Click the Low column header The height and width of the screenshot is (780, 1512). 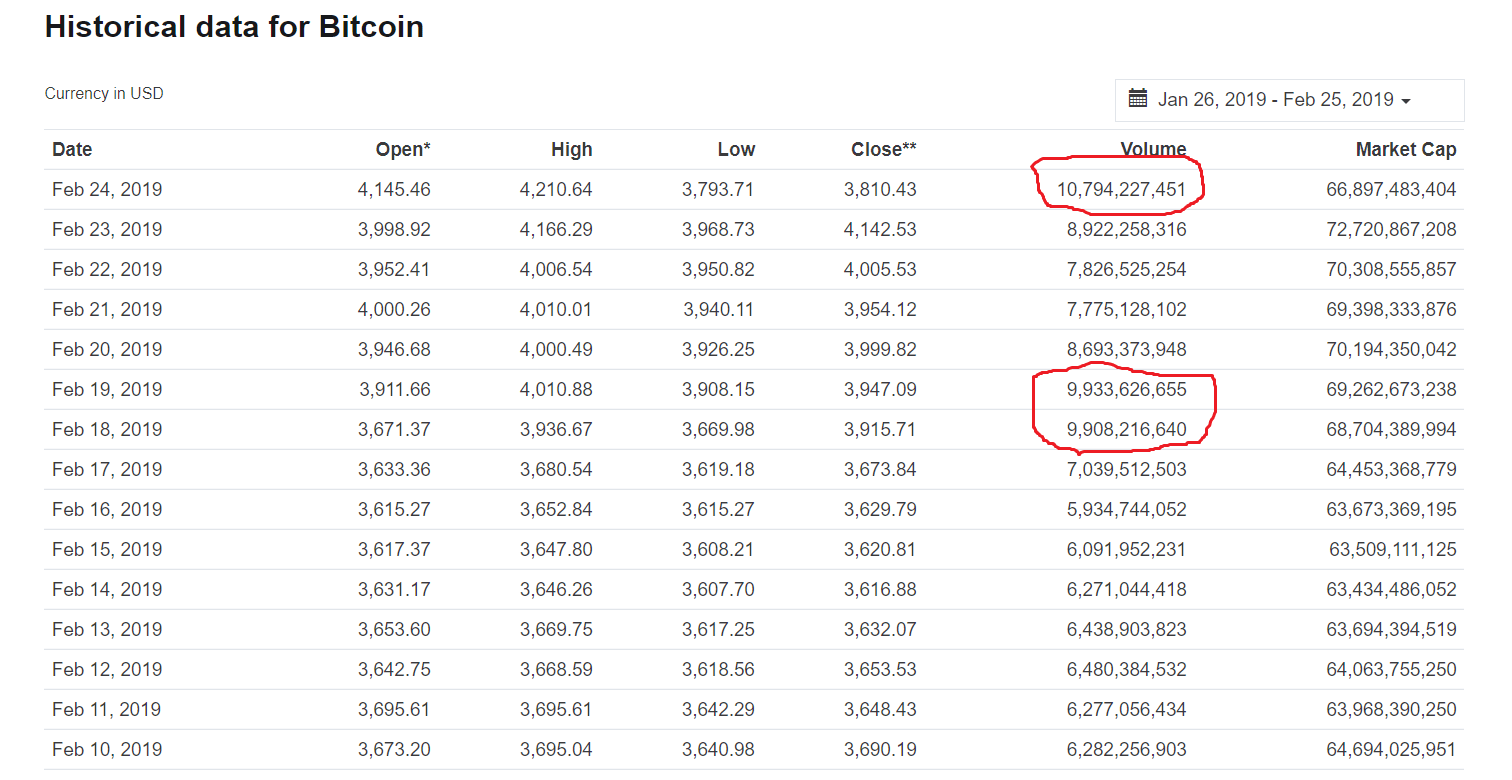coord(736,149)
